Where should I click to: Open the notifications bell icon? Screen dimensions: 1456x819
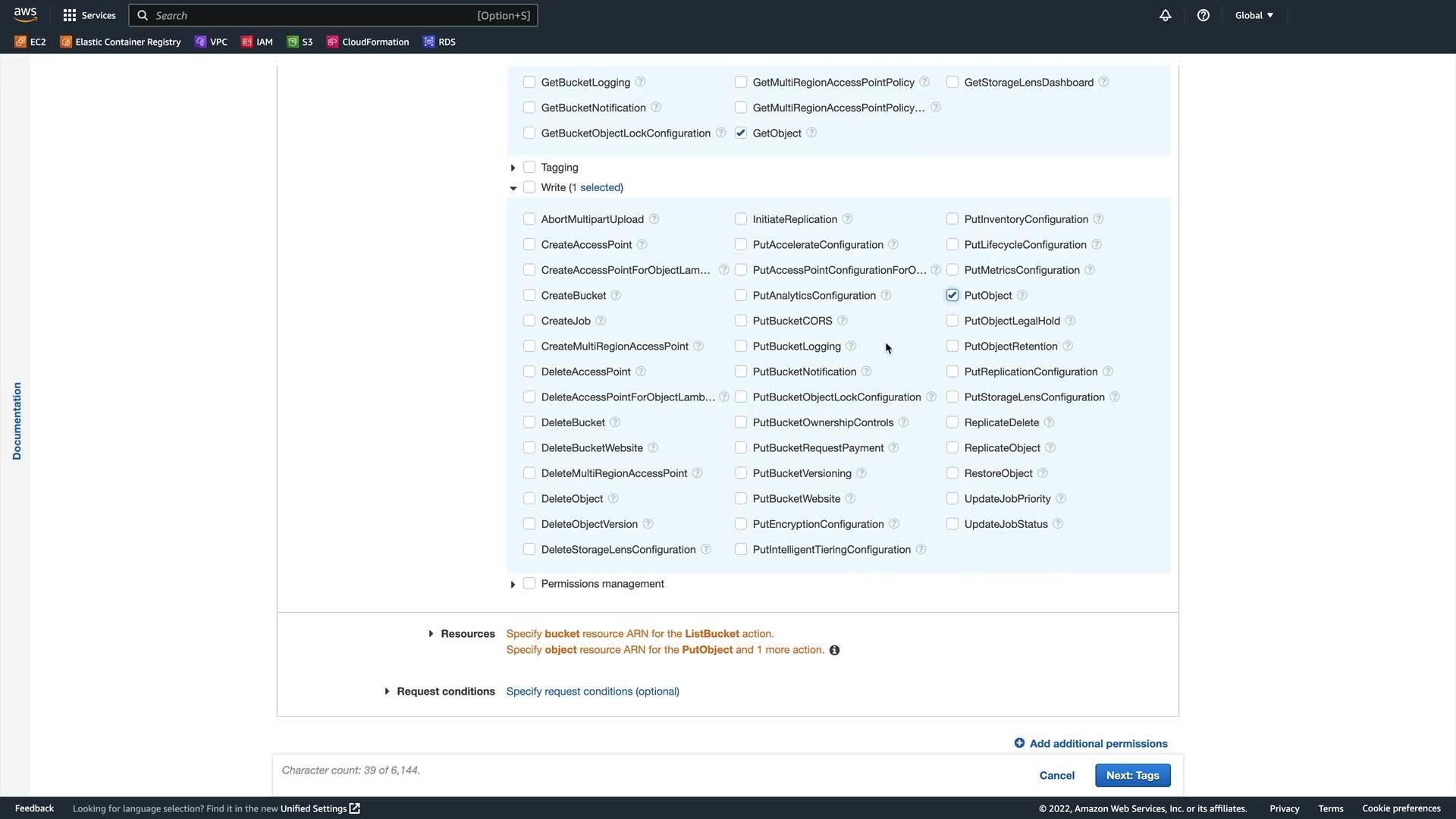point(1166,15)
